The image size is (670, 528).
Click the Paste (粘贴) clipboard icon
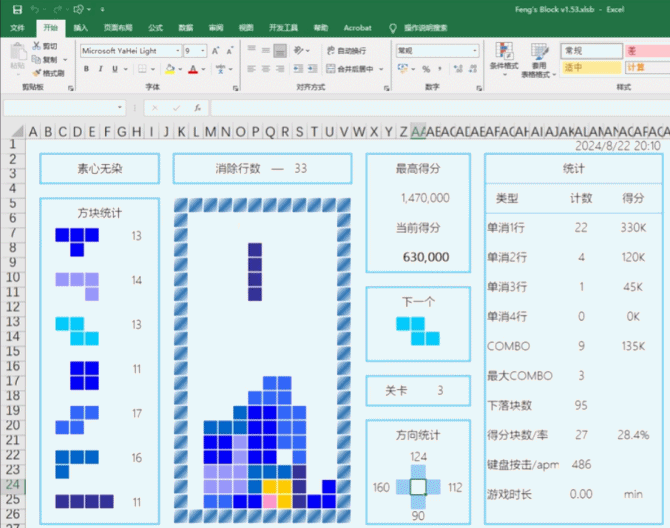[18, 53]
